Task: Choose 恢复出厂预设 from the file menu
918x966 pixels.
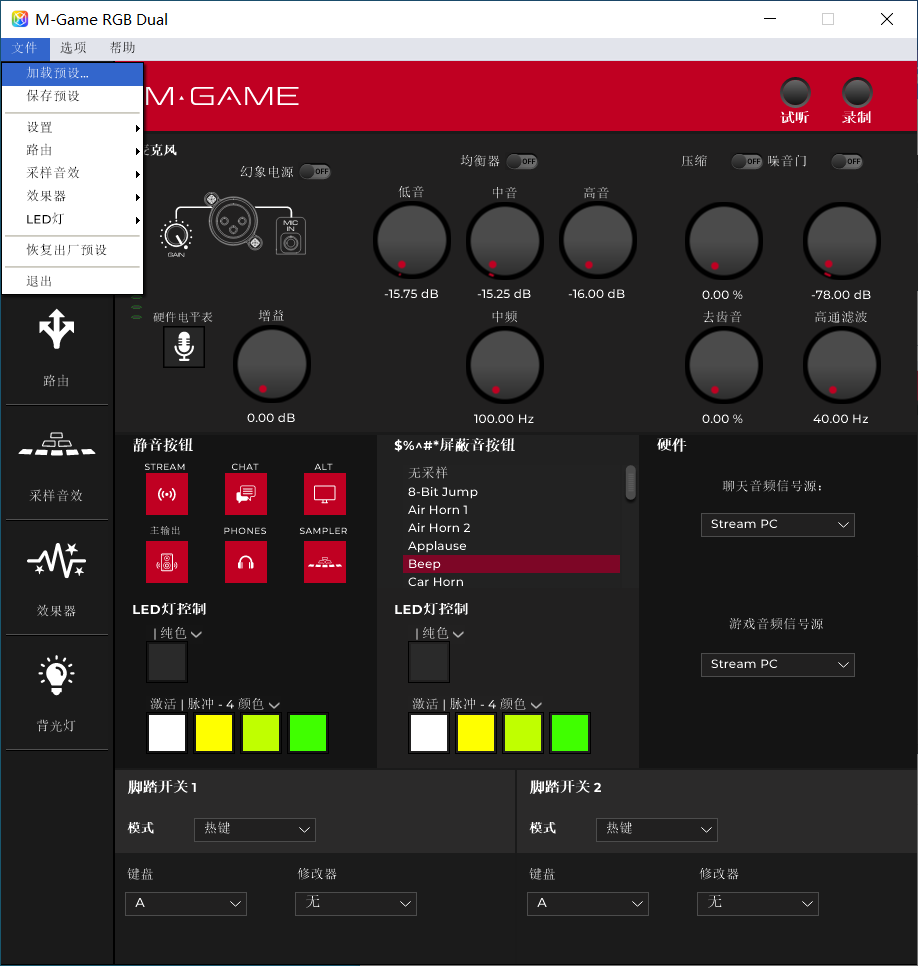Action: coord(73,250)
